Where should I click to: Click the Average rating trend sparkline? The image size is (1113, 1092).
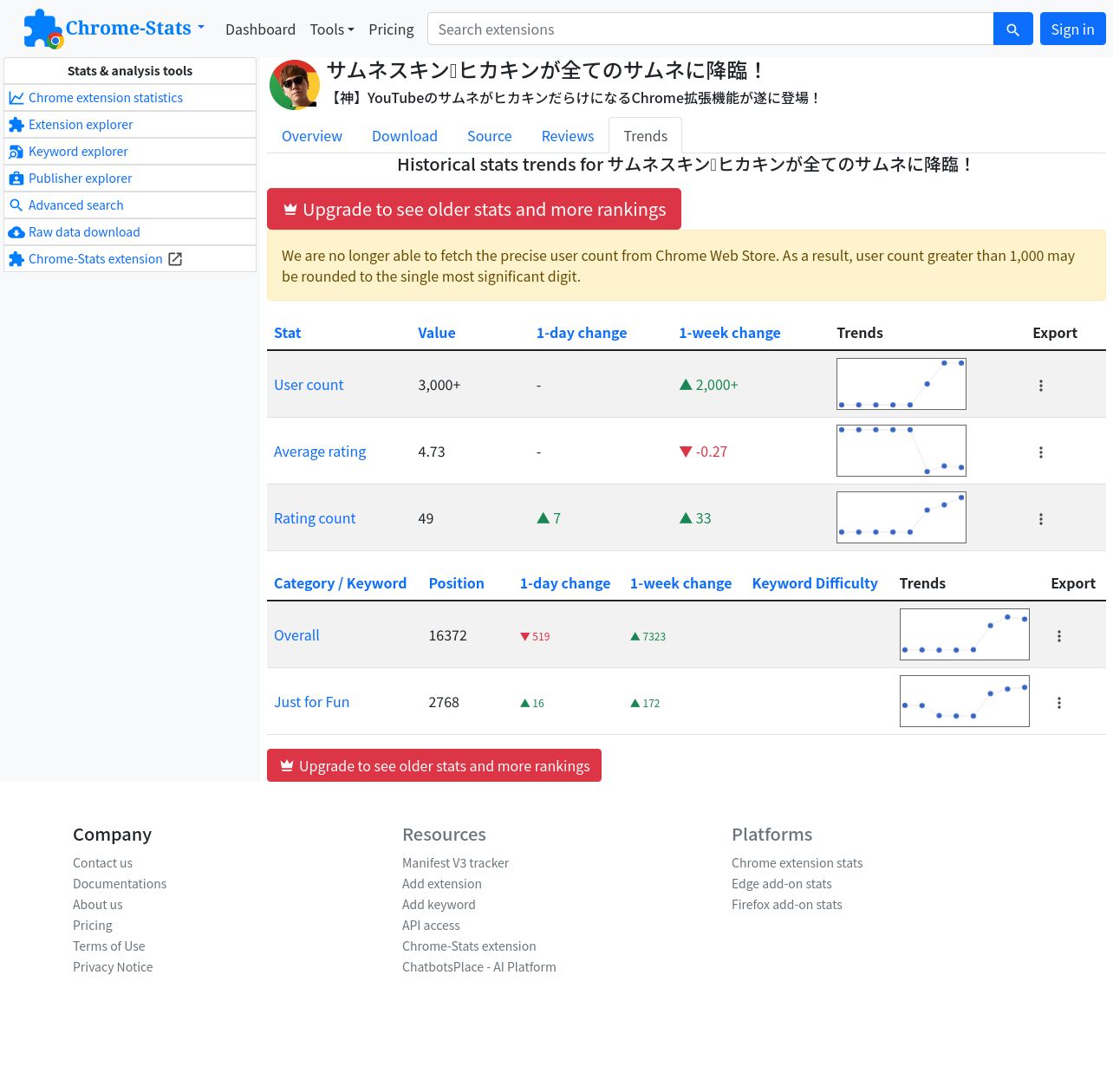coord(901,451)
